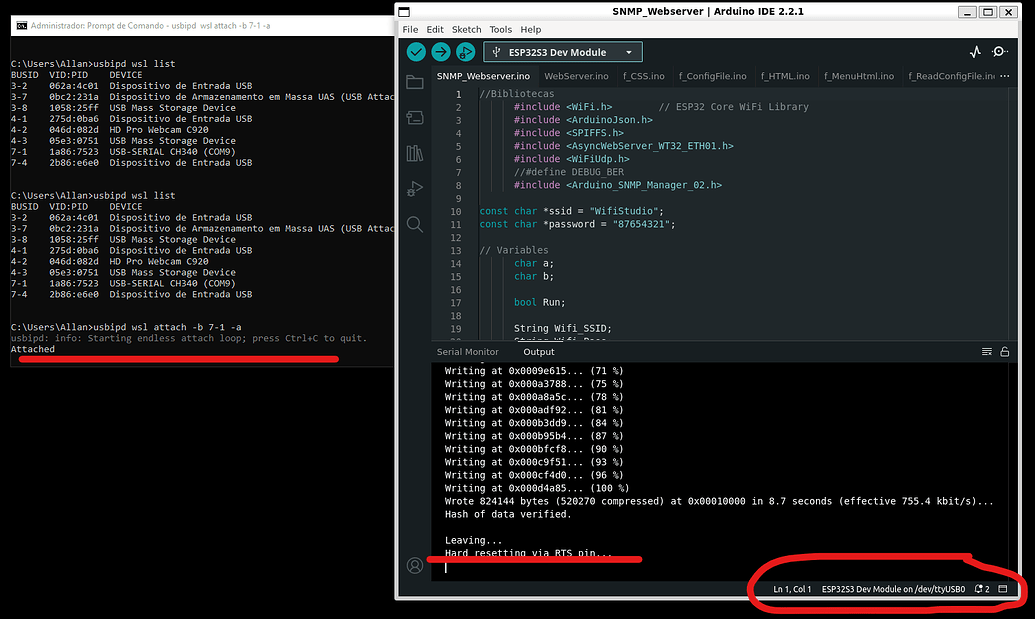Open the Tools menu
The image size is (1035, 619).
[501, 30]
